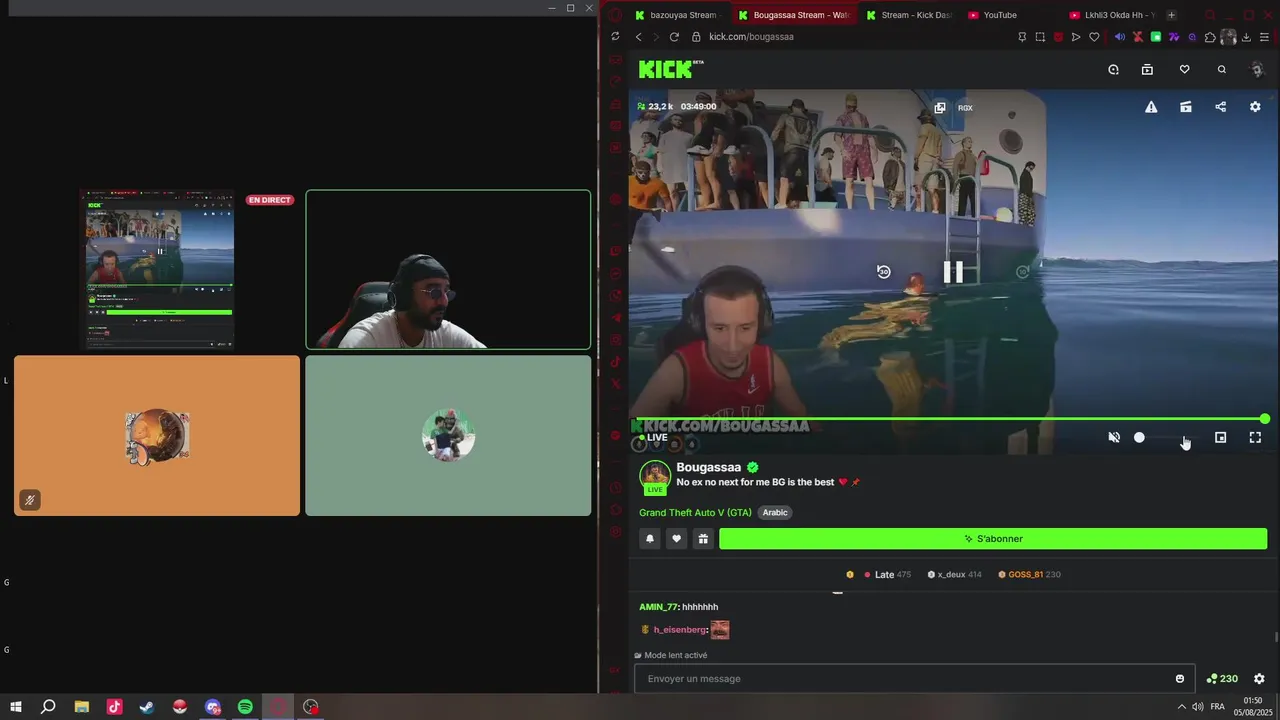Open Windows taskbar search
1280x720 pixels.
48,707
